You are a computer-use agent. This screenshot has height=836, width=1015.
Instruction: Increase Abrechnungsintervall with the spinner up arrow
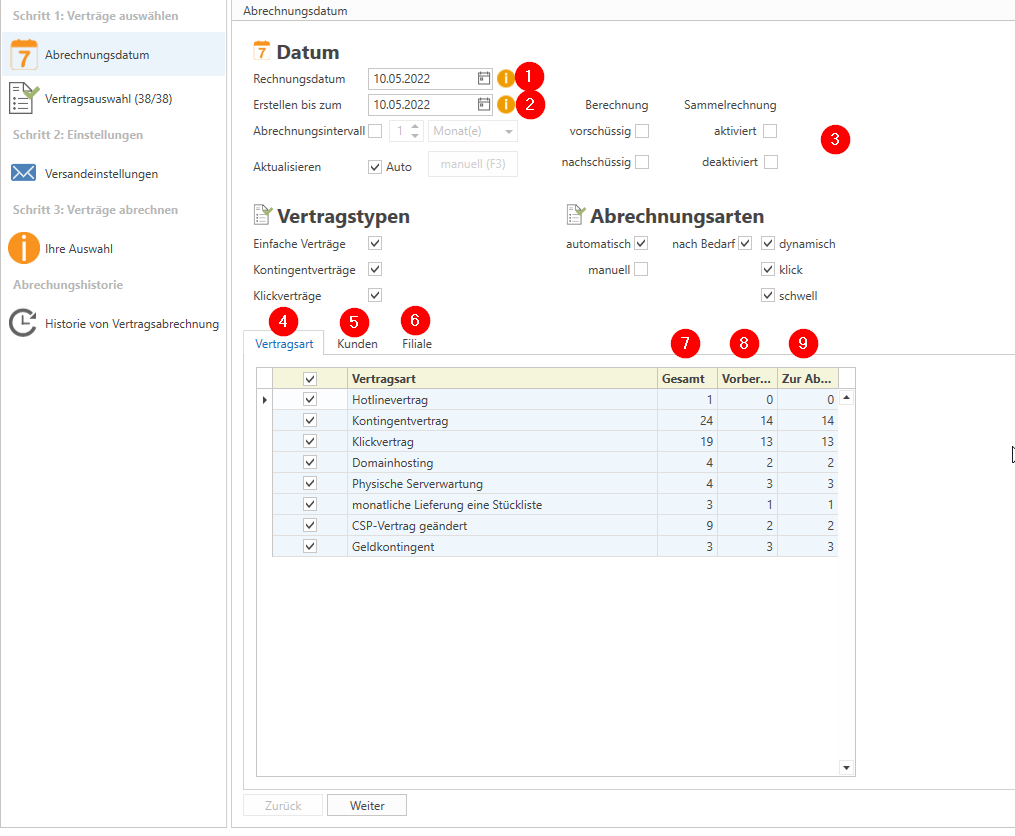coord(416,127)
